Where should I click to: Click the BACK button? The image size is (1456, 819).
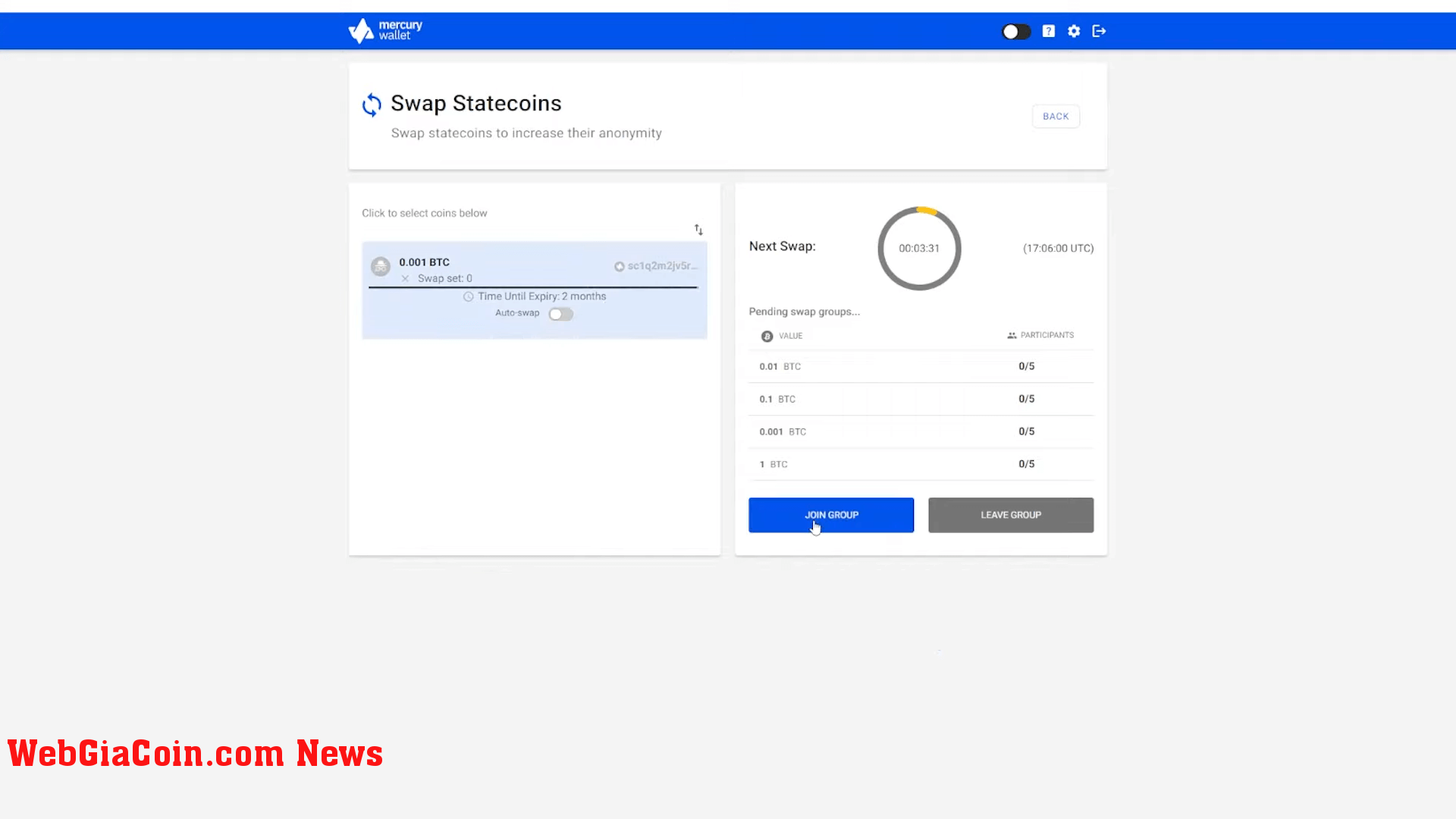point(1056,116)
